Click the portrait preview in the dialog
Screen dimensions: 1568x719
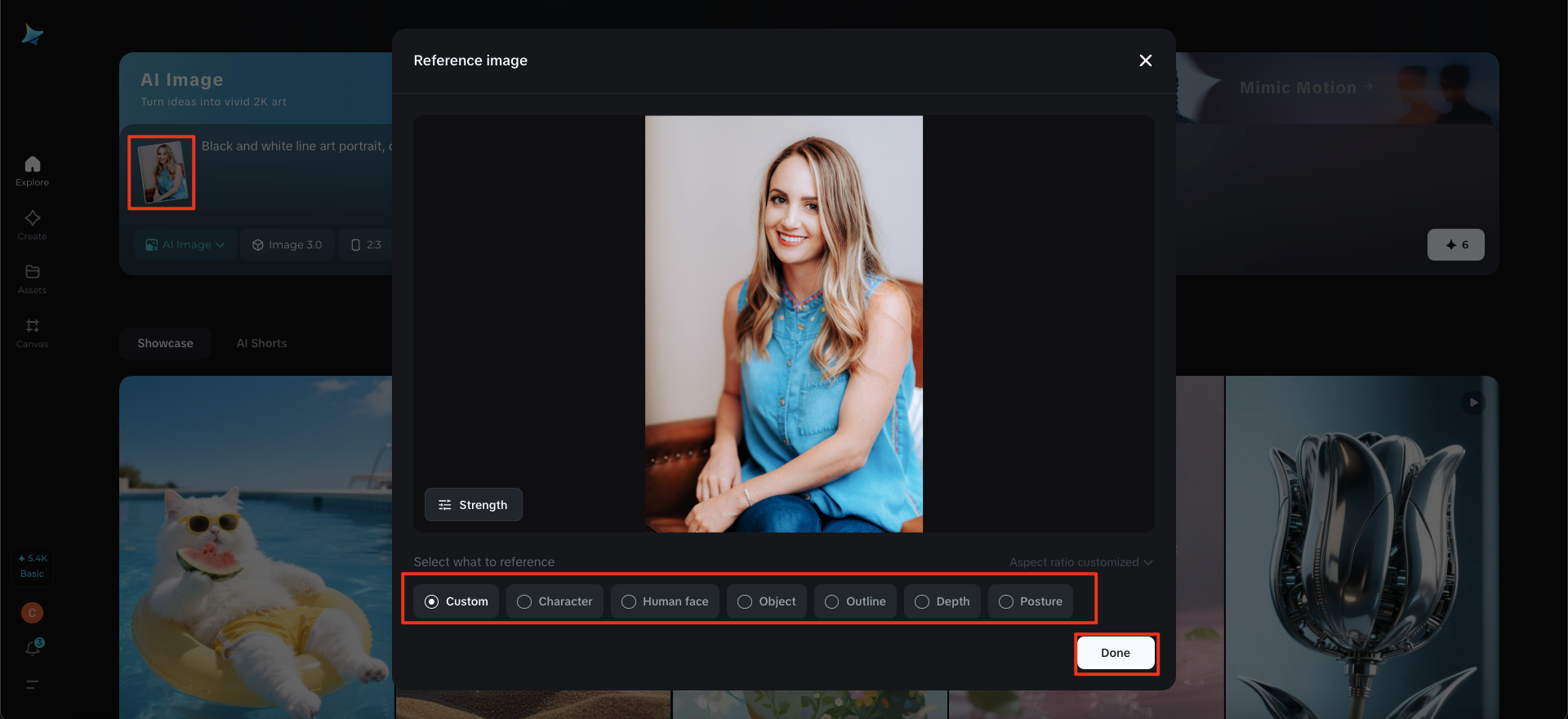784,324
